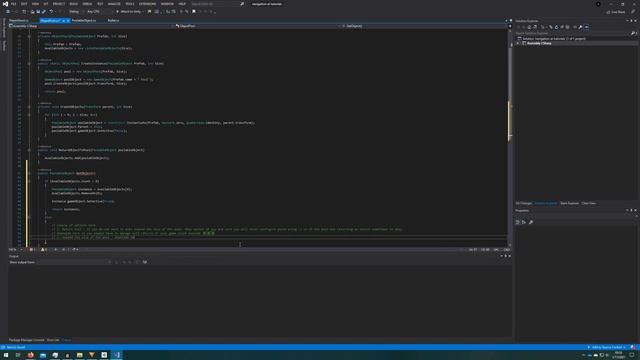Viewport: 640px width, 360px height.
Task: Click Solution Explorer properties wrench icon
Action: 580,27
